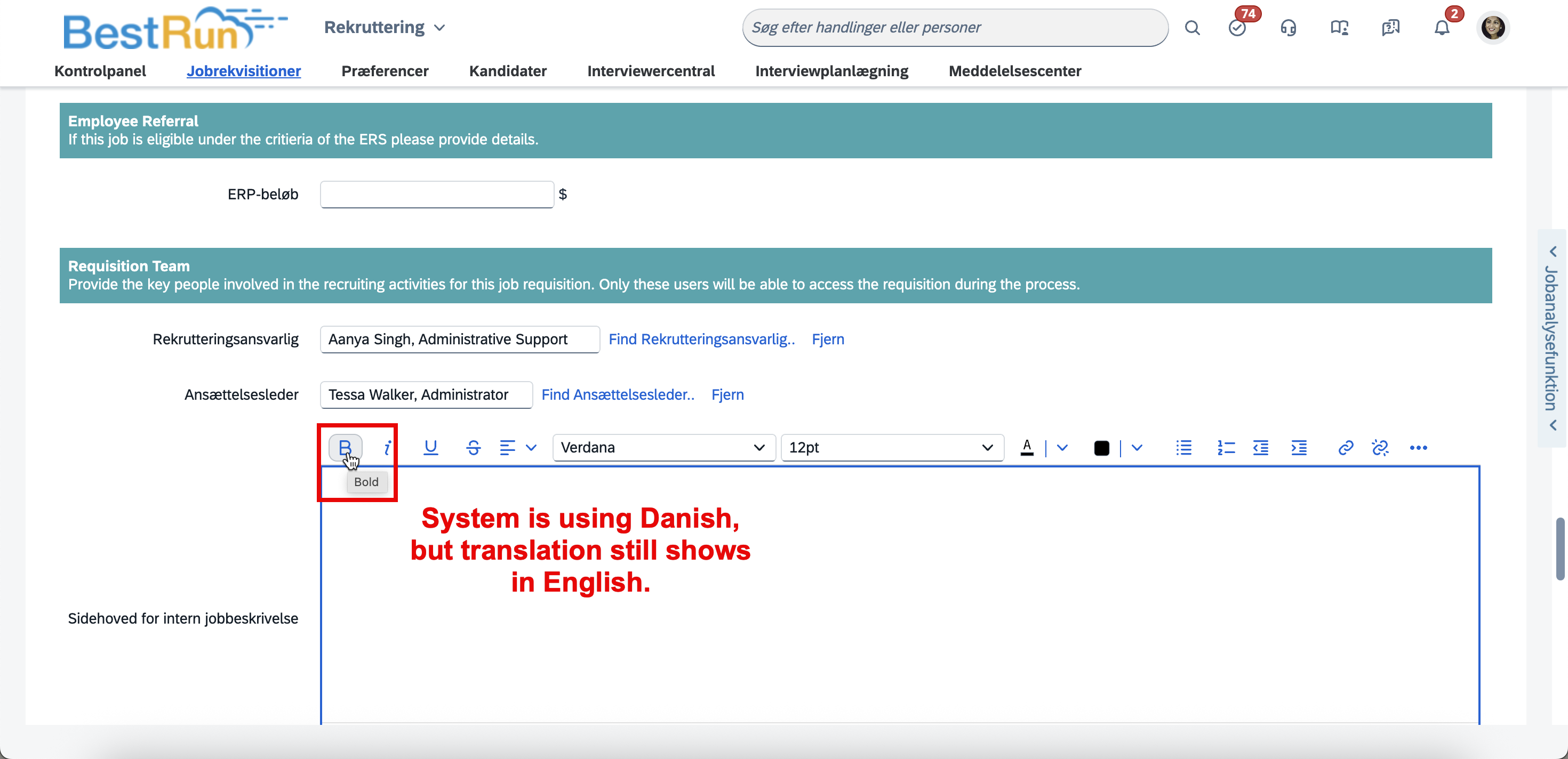Increase indent in the editor
This screenshot has height=759, width=1568.
click(x=1299, y=448)
